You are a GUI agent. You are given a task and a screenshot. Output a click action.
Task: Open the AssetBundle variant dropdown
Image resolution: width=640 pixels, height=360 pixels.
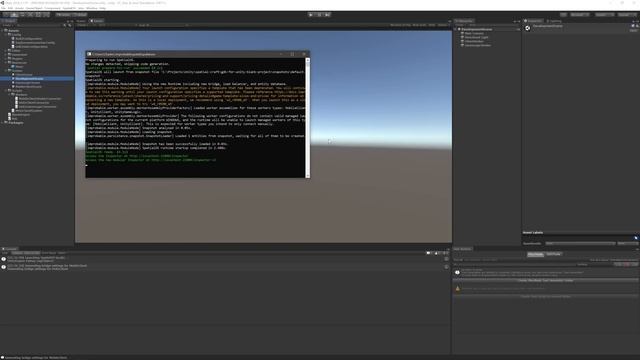tap(627, 243)
